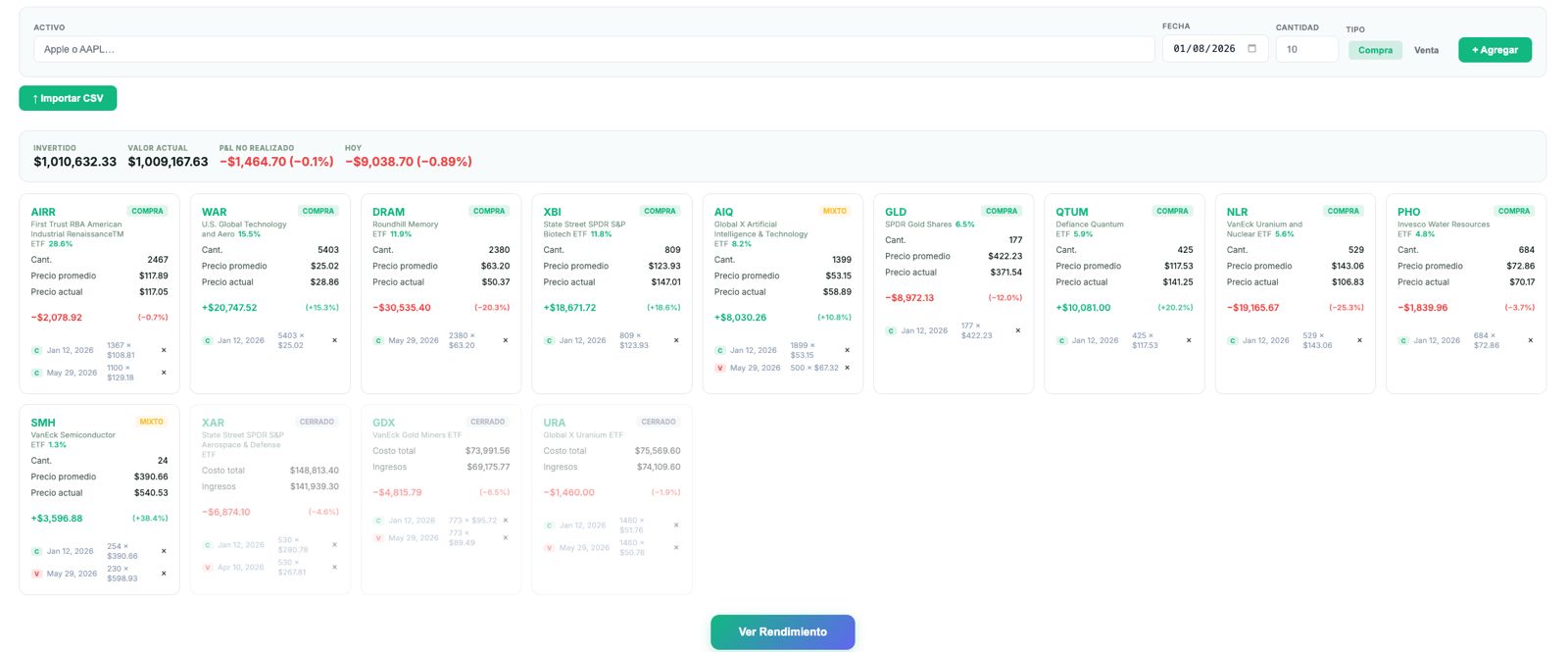Click the CERRADO badge on XAR card

317,422
